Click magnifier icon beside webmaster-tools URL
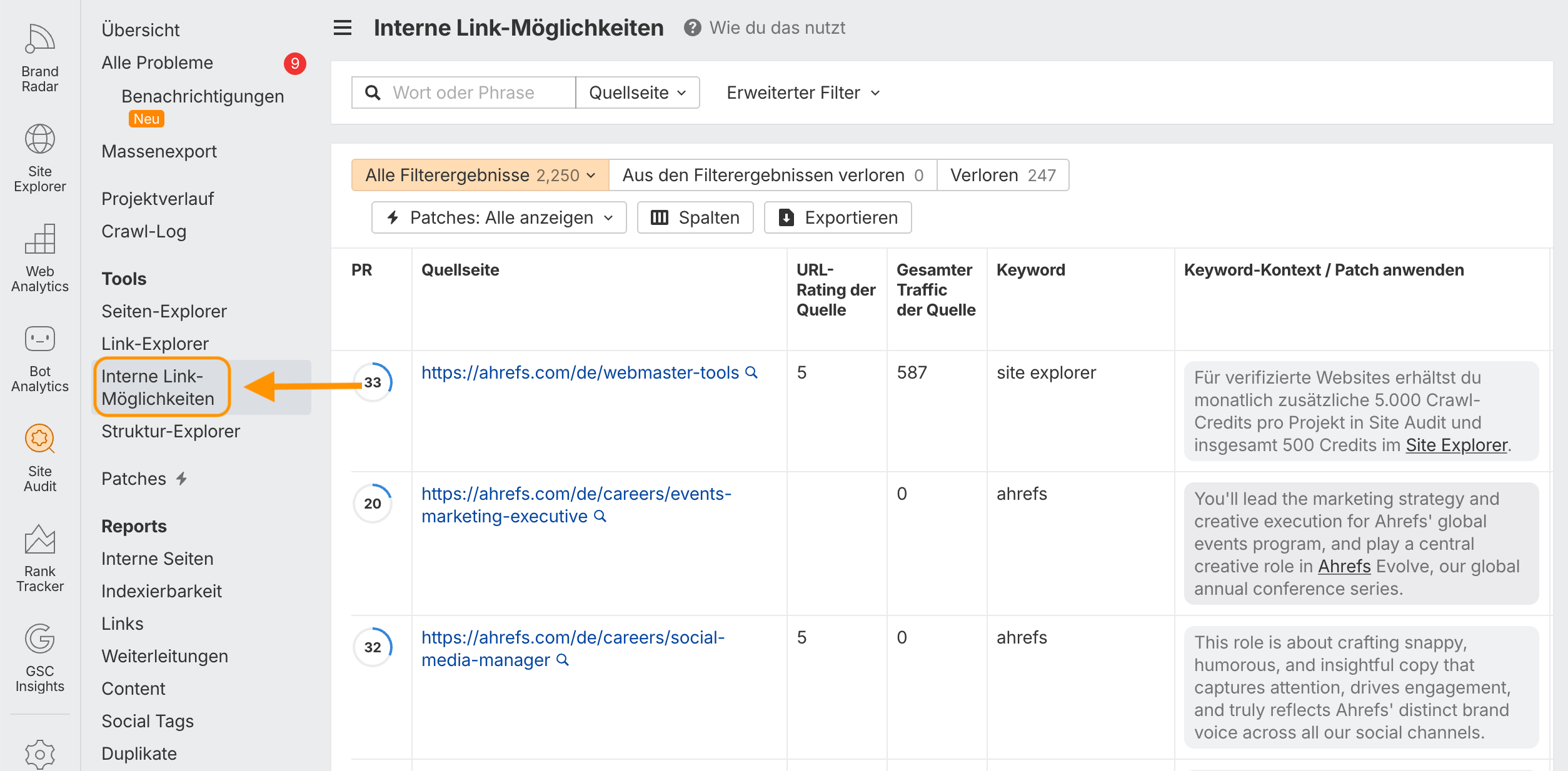The image size is (1568, 771). point(751,372)
